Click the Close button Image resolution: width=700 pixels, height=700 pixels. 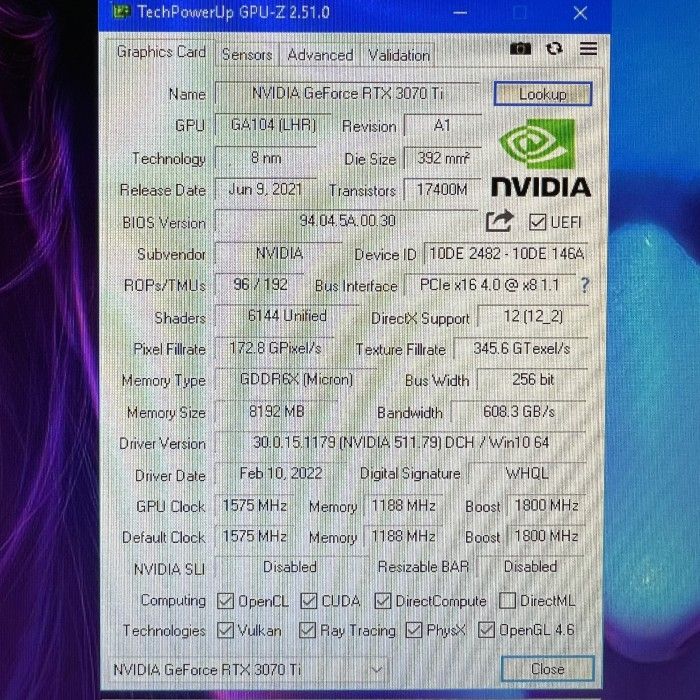[x=548, y=669]
